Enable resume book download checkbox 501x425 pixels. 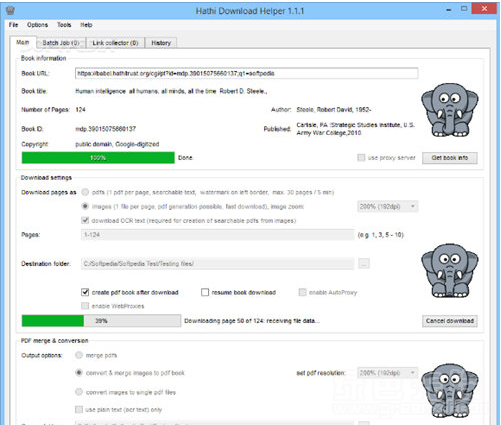pyautogui.click(x=205, y=292)
